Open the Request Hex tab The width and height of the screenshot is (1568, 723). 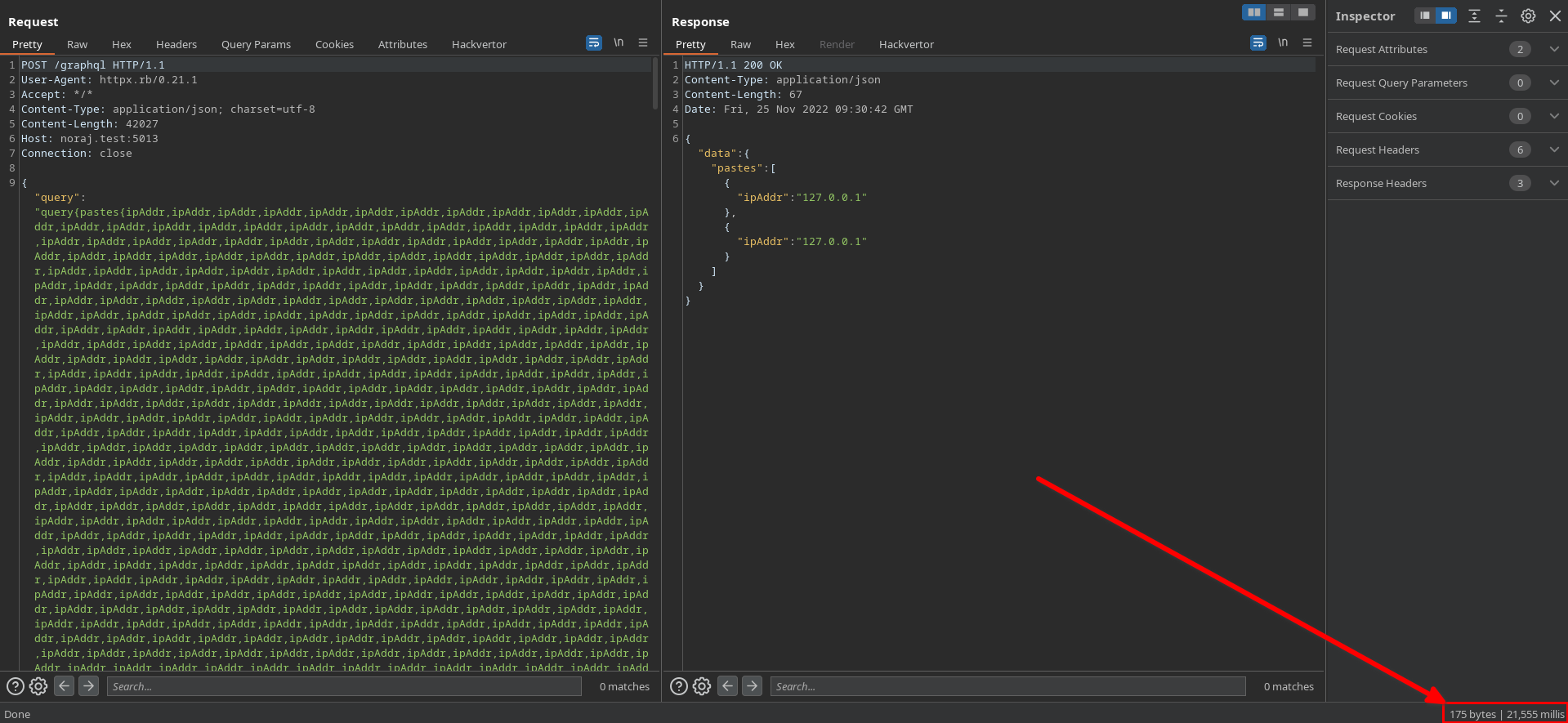tap(121, 44)
